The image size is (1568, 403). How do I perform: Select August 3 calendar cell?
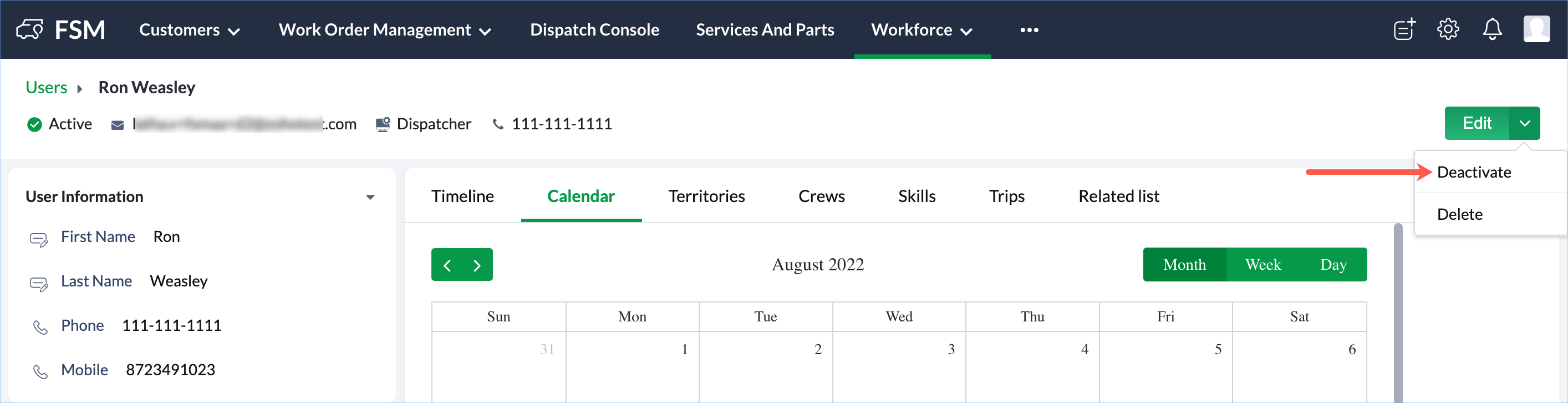click(x=899, y=367)
